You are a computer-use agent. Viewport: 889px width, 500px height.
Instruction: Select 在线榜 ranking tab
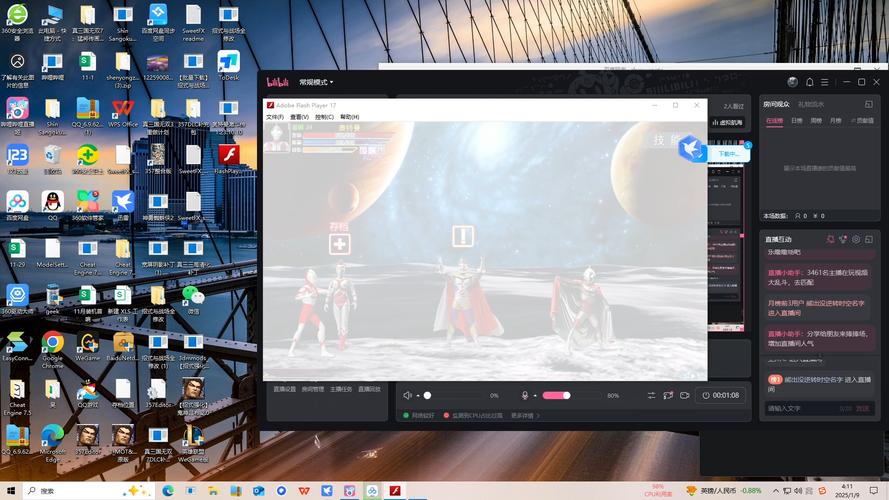[774, 121]
